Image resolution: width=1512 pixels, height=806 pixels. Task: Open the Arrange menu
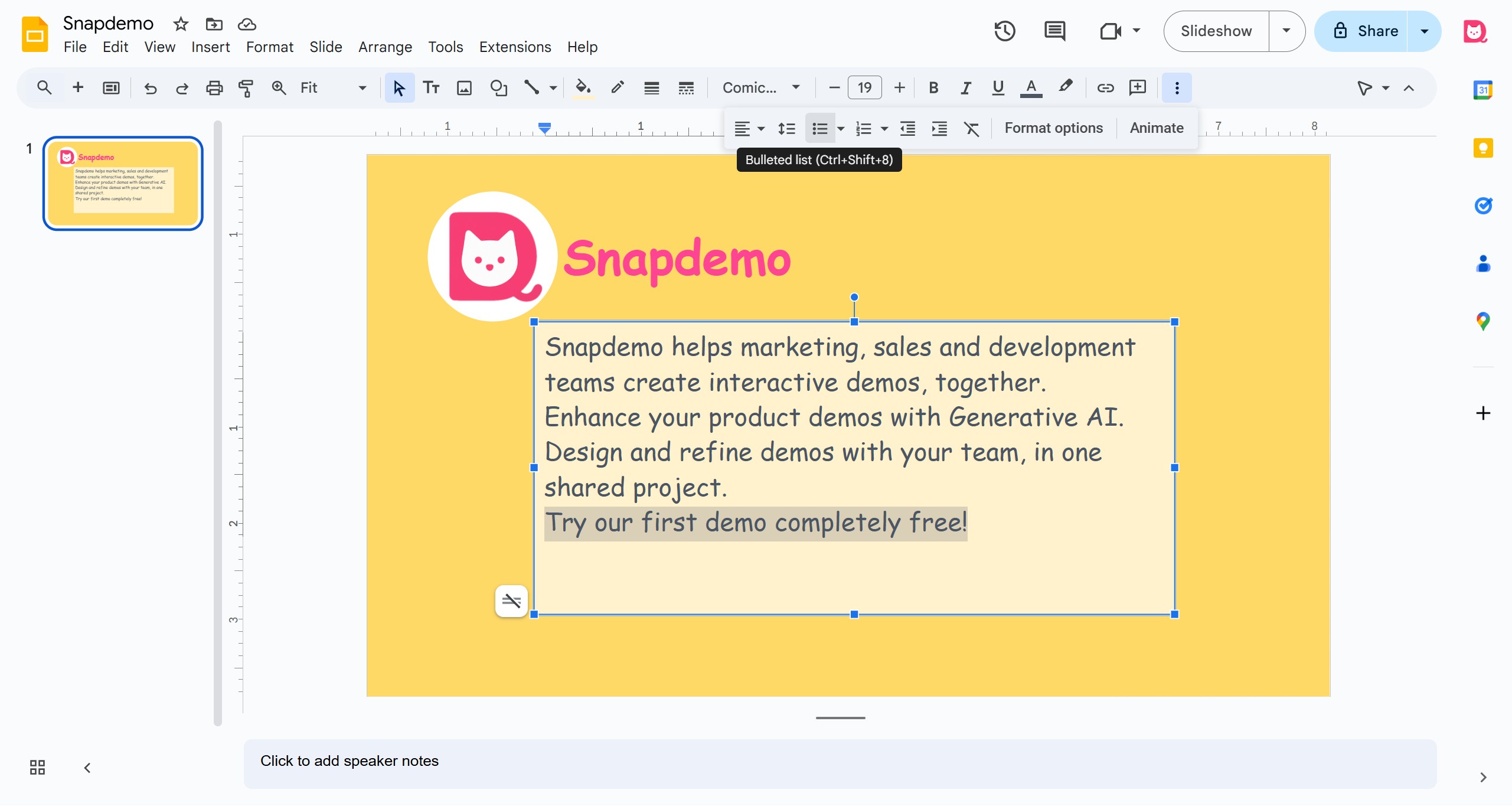385,47
